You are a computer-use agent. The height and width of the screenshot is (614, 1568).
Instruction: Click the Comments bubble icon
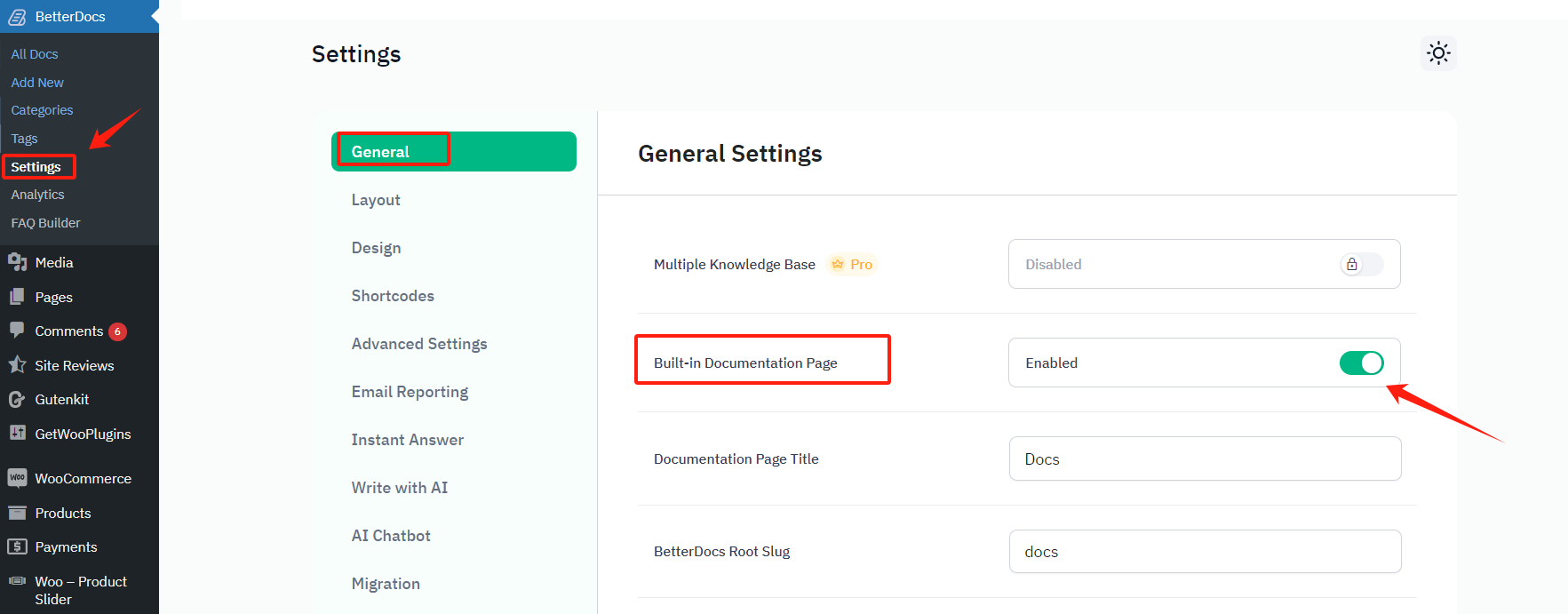coord(17,330)
